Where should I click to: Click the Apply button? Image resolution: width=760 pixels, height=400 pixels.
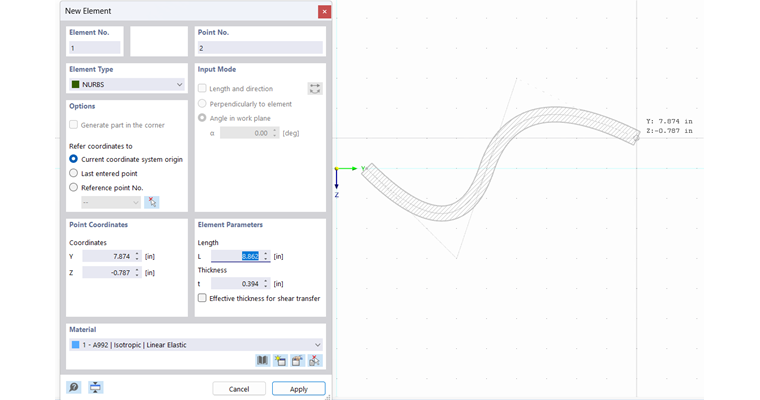(x=299, y=389)
